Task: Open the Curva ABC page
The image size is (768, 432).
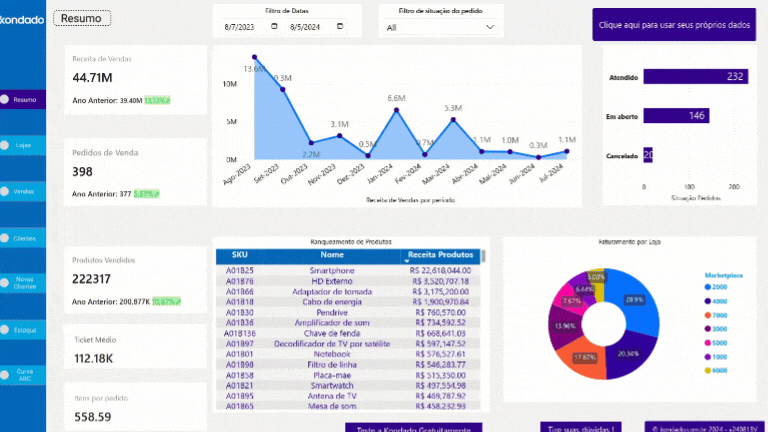Action: [x=24, y=374]
